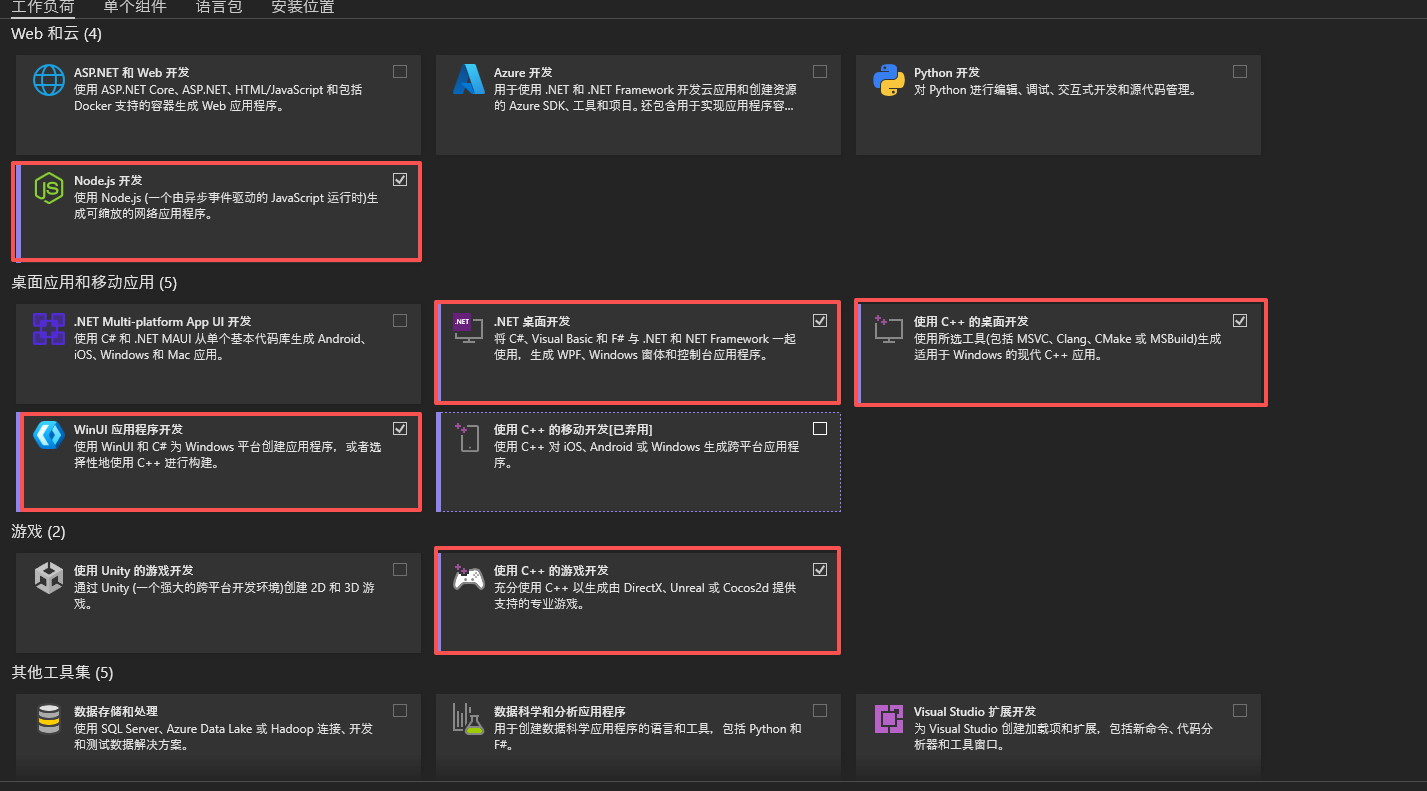Click the Node.js 开发 title text
Screen dimensions: 1427x791
(108, 181)
